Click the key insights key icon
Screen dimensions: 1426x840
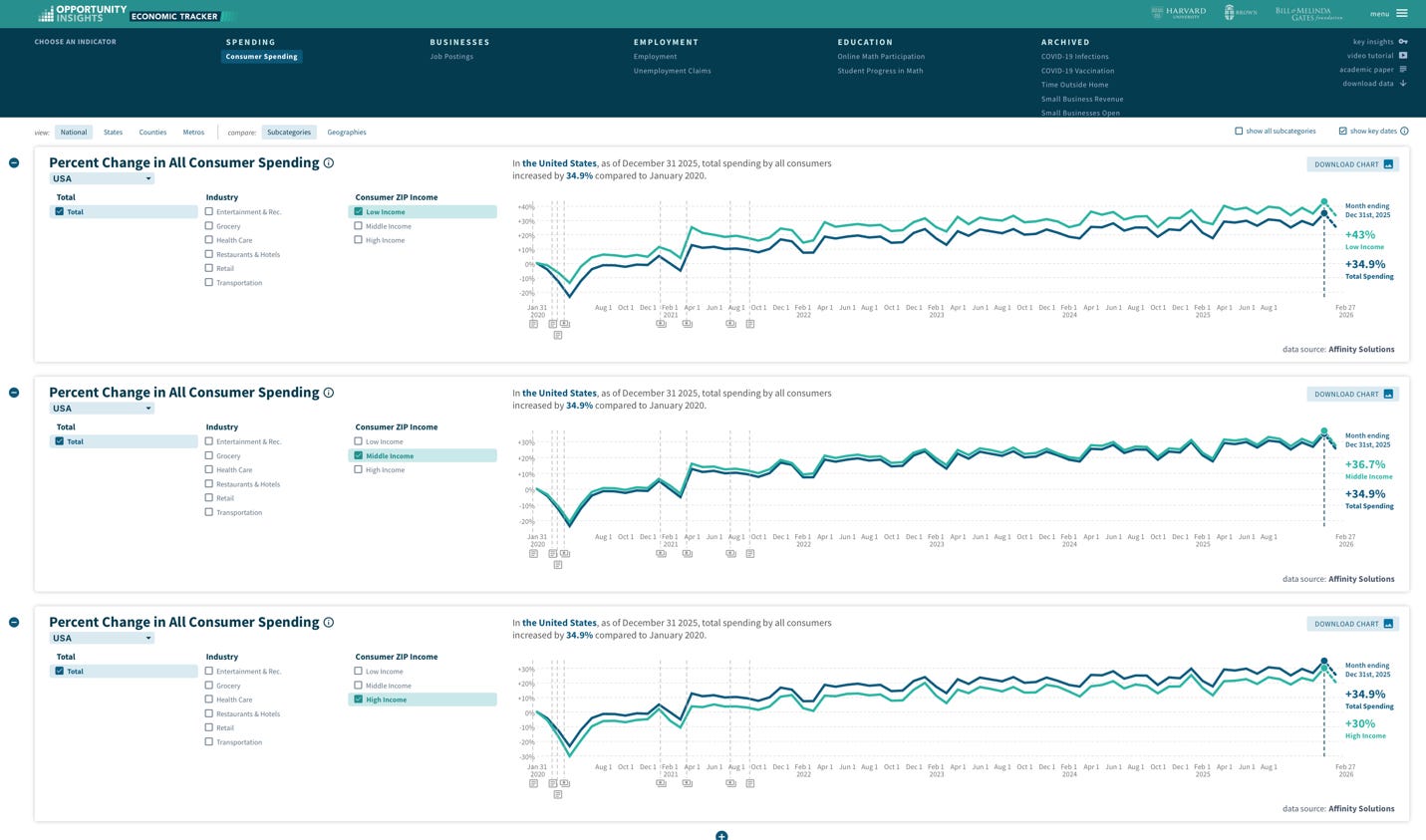click(x=1403, y=42)
